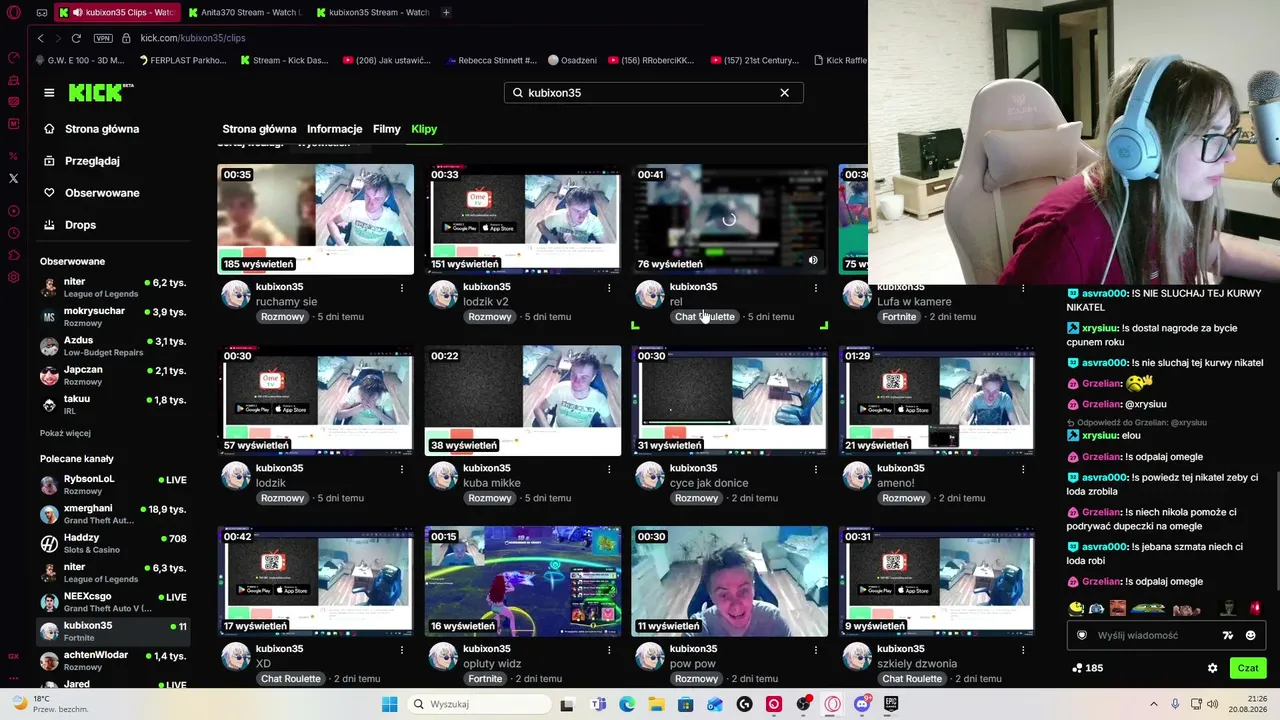Open Obserwowane in the sidebar

tap(102, 193)
